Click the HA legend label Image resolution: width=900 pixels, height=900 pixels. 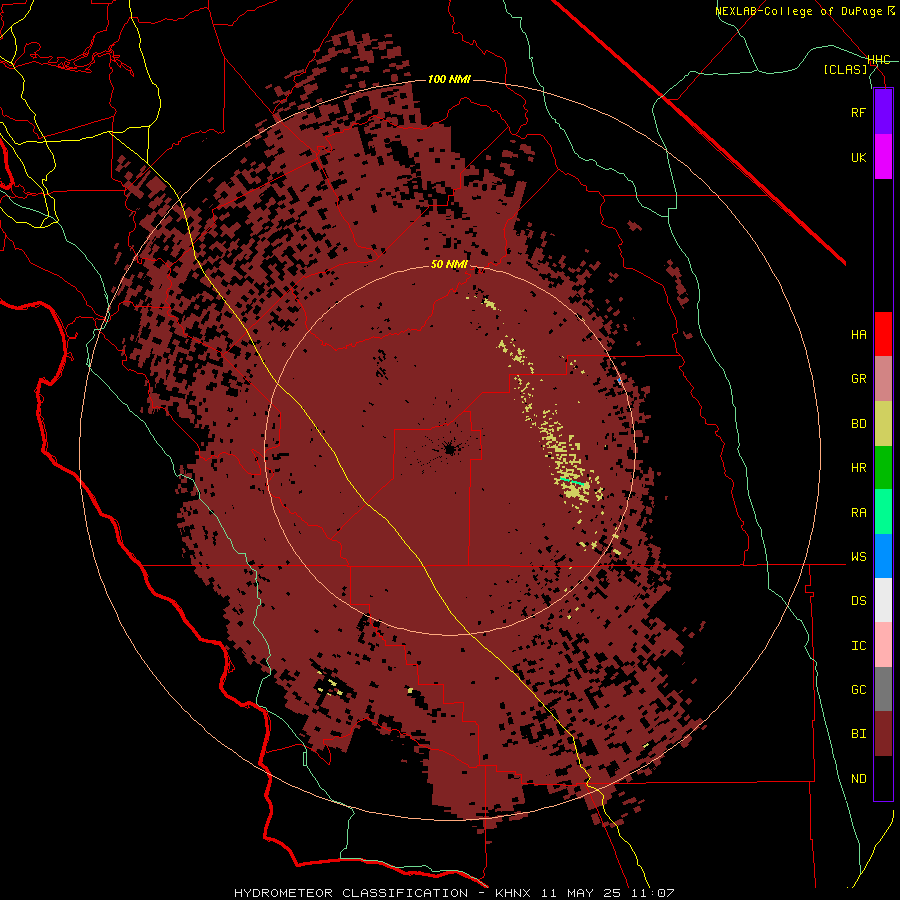coord(858,335)
